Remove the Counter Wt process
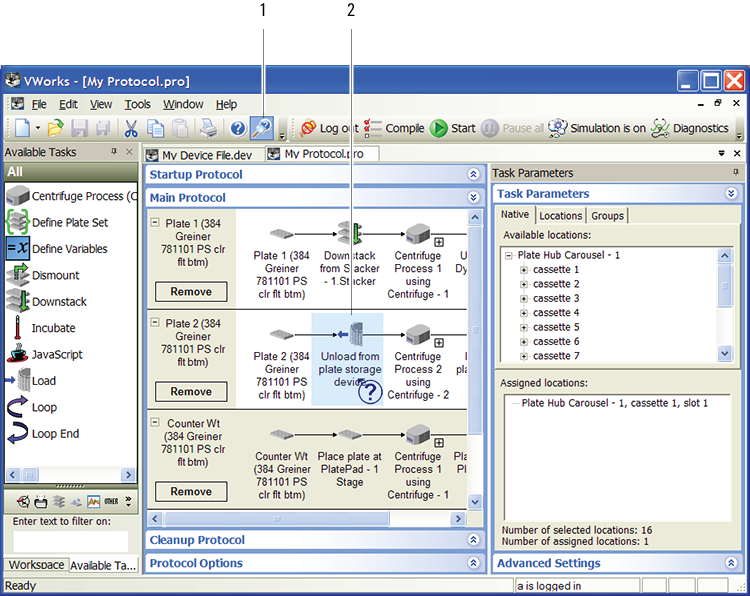Image resolution: width=750 pixels, height=596 pixels. coord(191,492)
